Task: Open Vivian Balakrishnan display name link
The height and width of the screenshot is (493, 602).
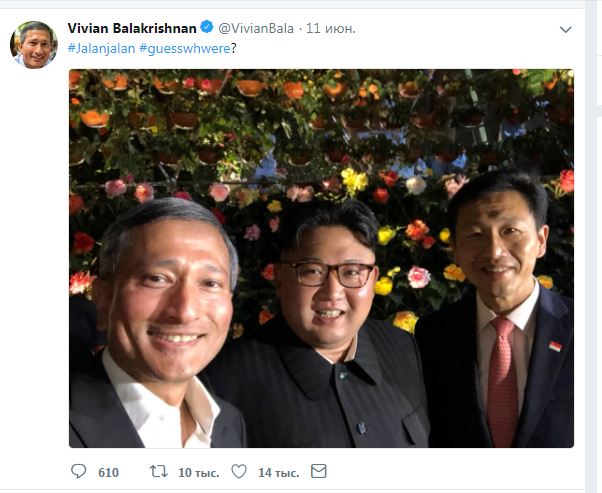Action: (131, 28)
